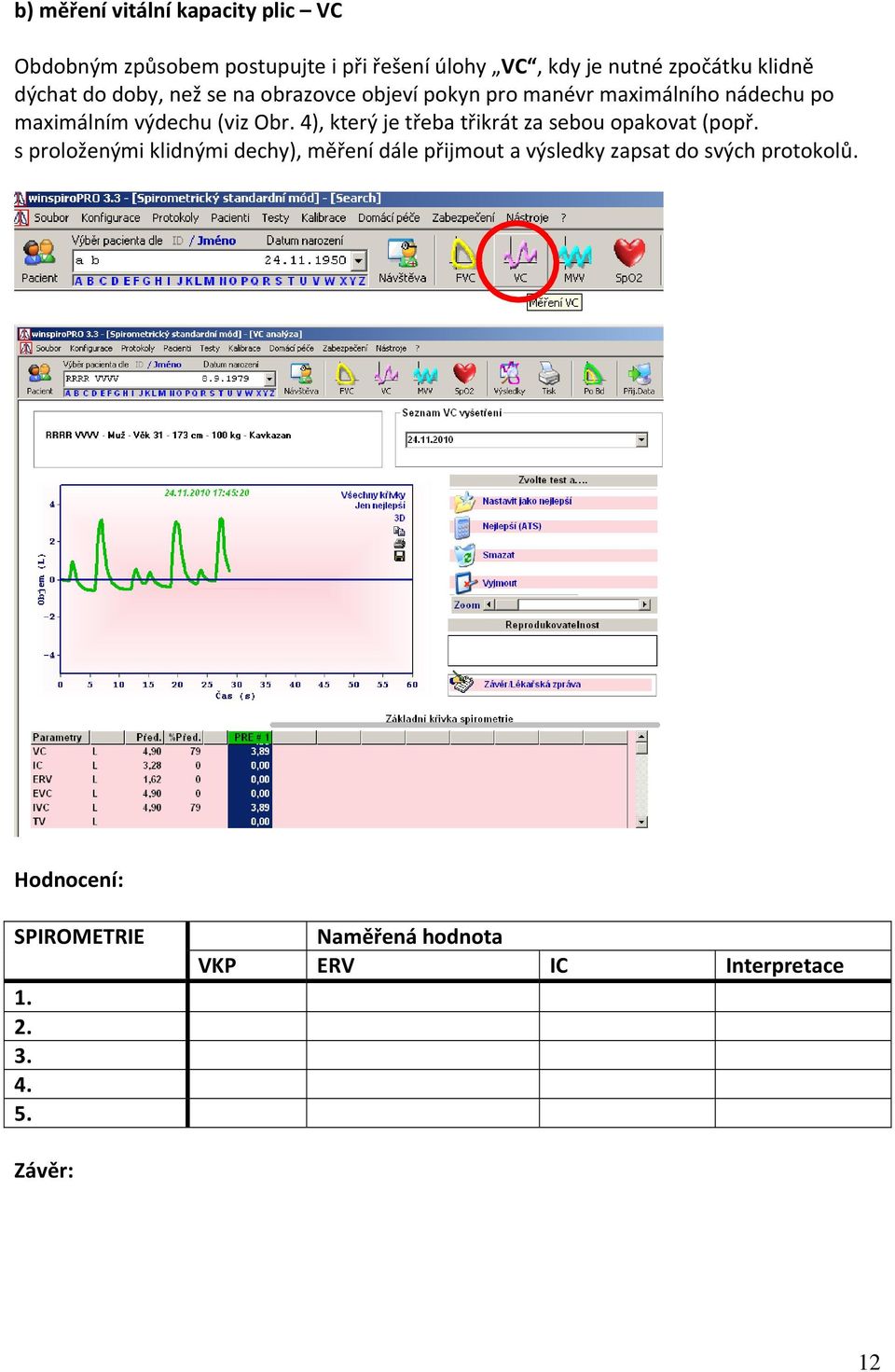Expand the patient name dropdown in the Search window
Image resolution: width=895 pixels, height=1372 pixels.
click(x=359, y=261)
